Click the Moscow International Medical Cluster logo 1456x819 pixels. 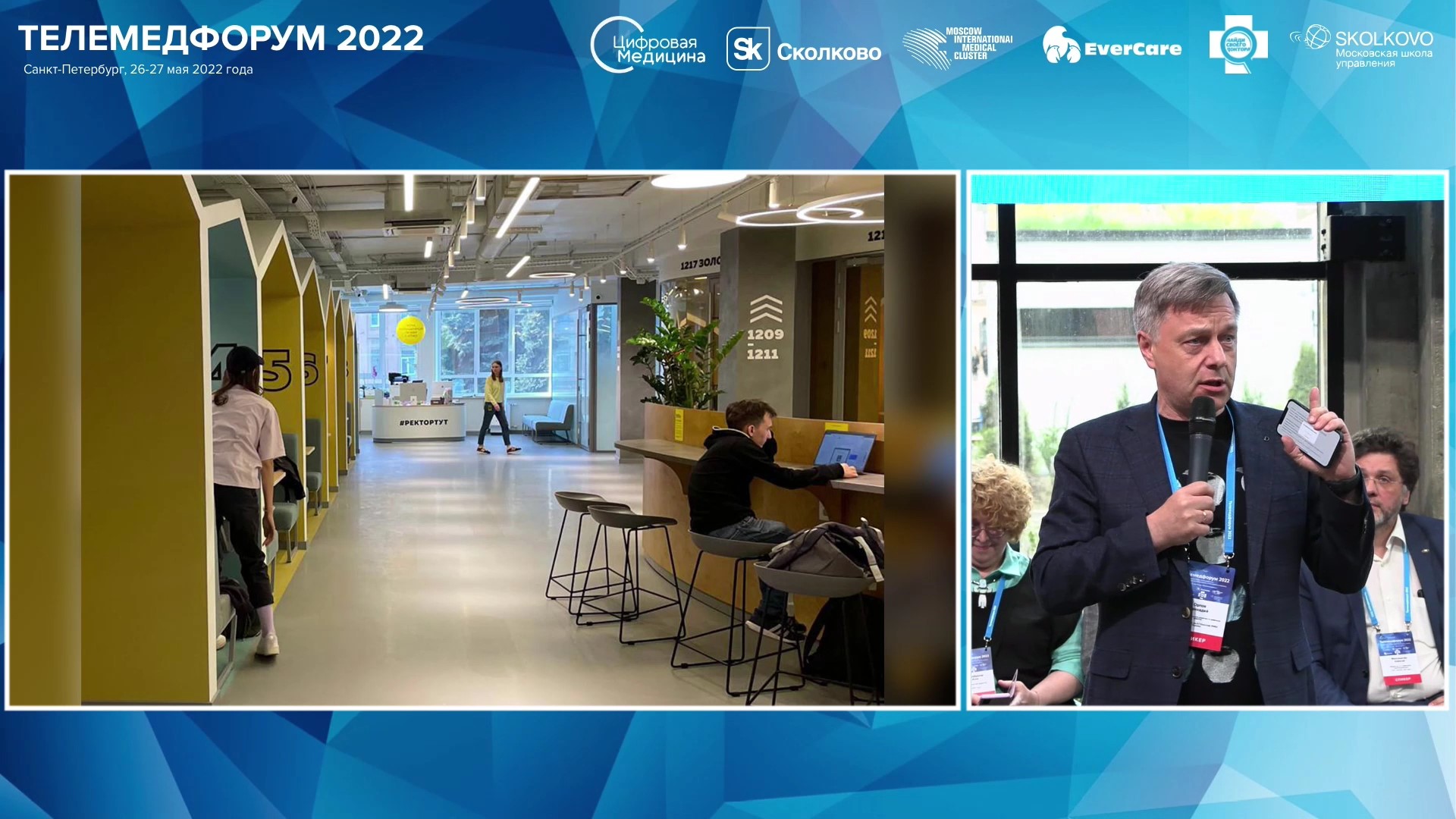(x=958, y=47)
